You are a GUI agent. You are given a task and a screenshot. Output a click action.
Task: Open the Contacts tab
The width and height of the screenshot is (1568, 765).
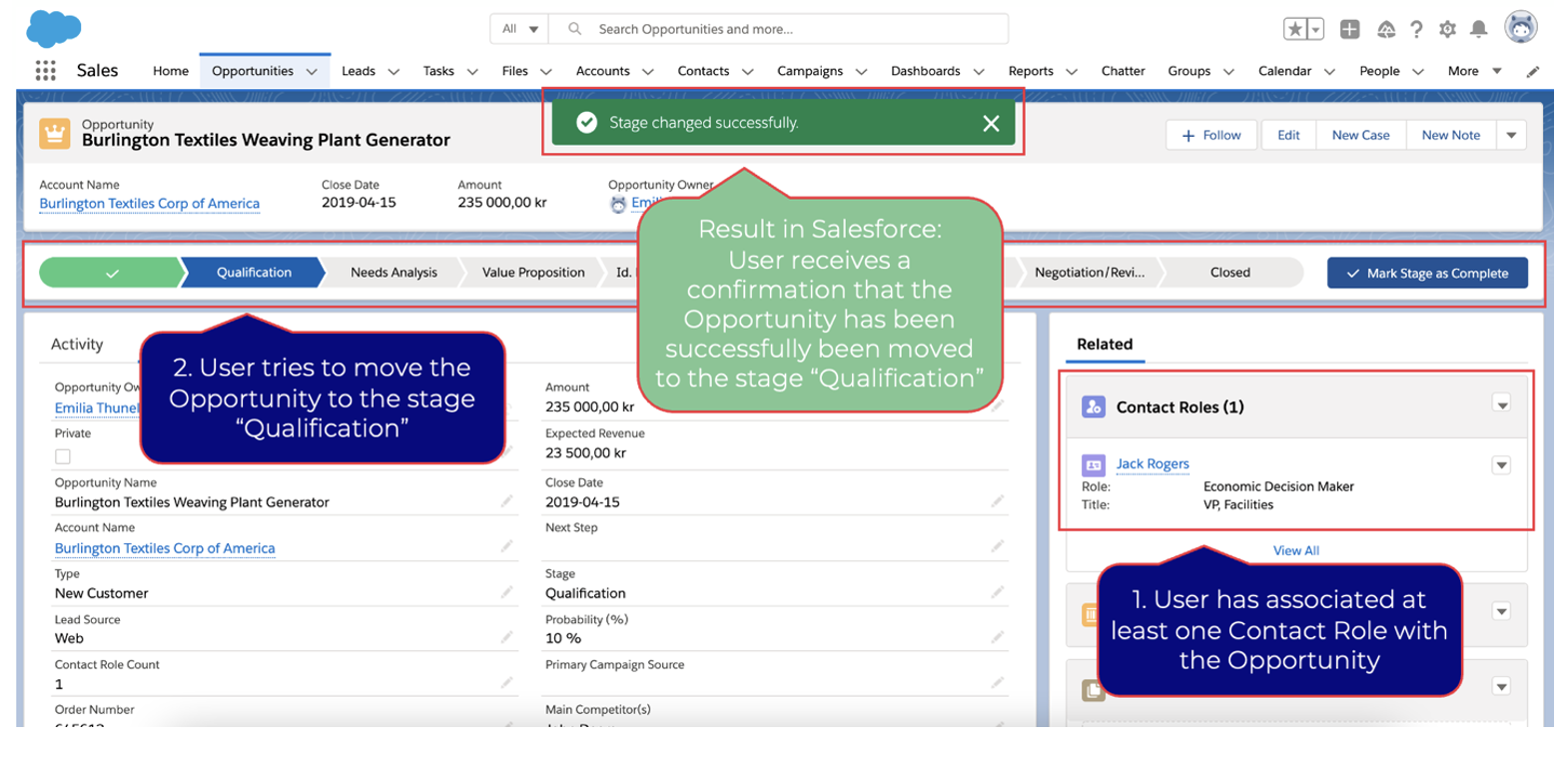(x=703, y=71)
